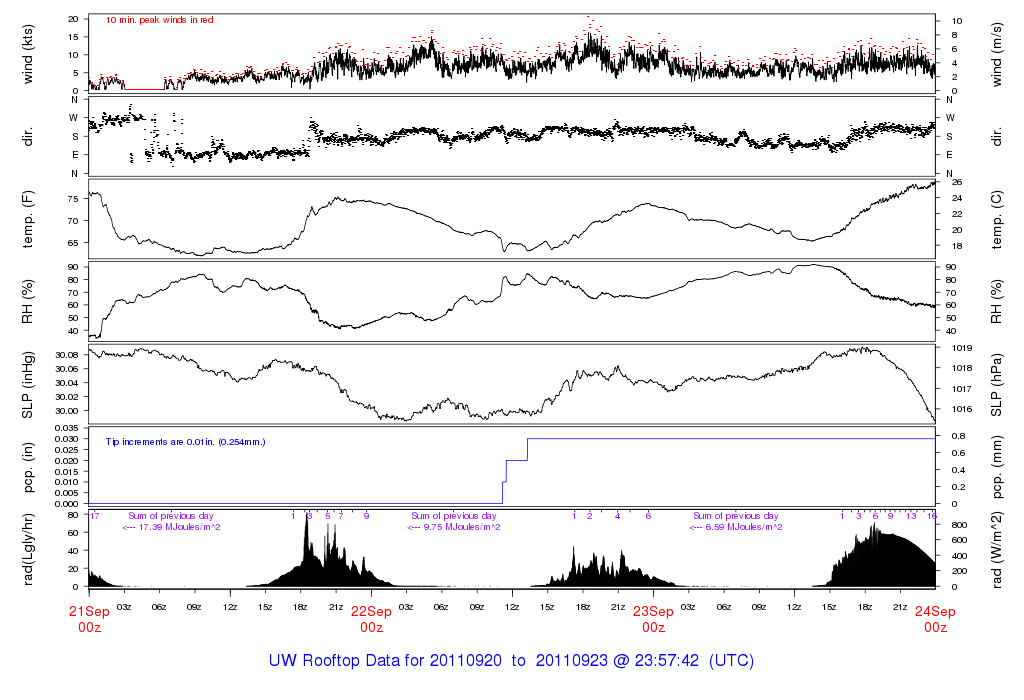This screenshot has height=700, width=1024.
Task: Click the '75' tick on temp. (F) axis
Action: click(73, 199)
